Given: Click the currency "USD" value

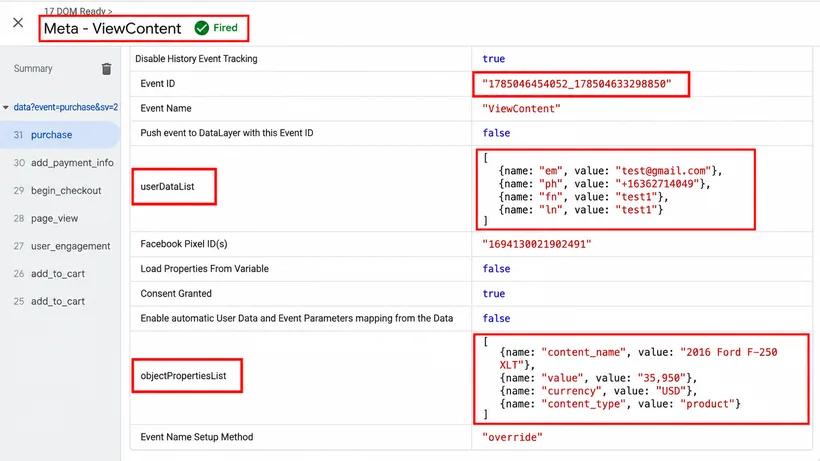Looking at the screenshot, I should click(670, 390).
